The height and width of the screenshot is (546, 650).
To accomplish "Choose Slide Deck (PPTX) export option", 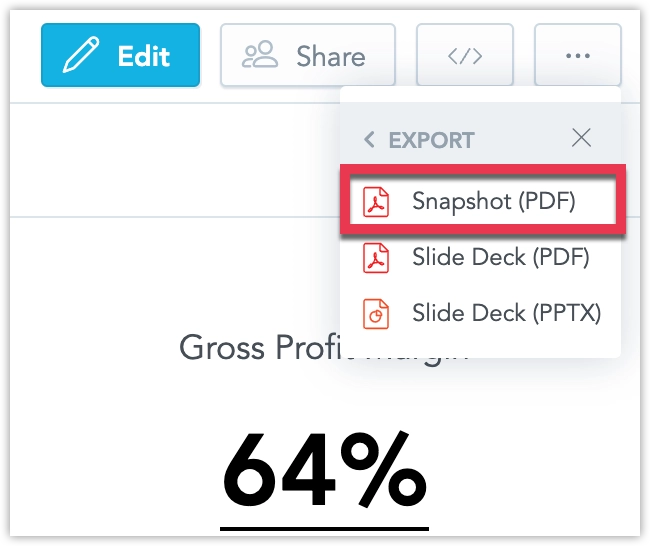I will tap(480, 313).
